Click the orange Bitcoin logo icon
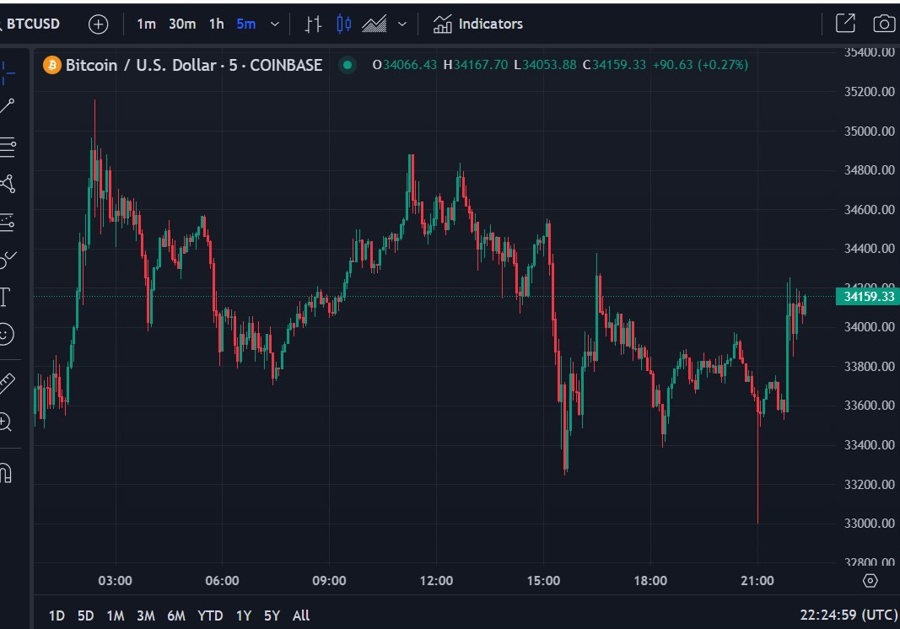Viewport: 900px width, 629px height. click(x=52, y=65)
